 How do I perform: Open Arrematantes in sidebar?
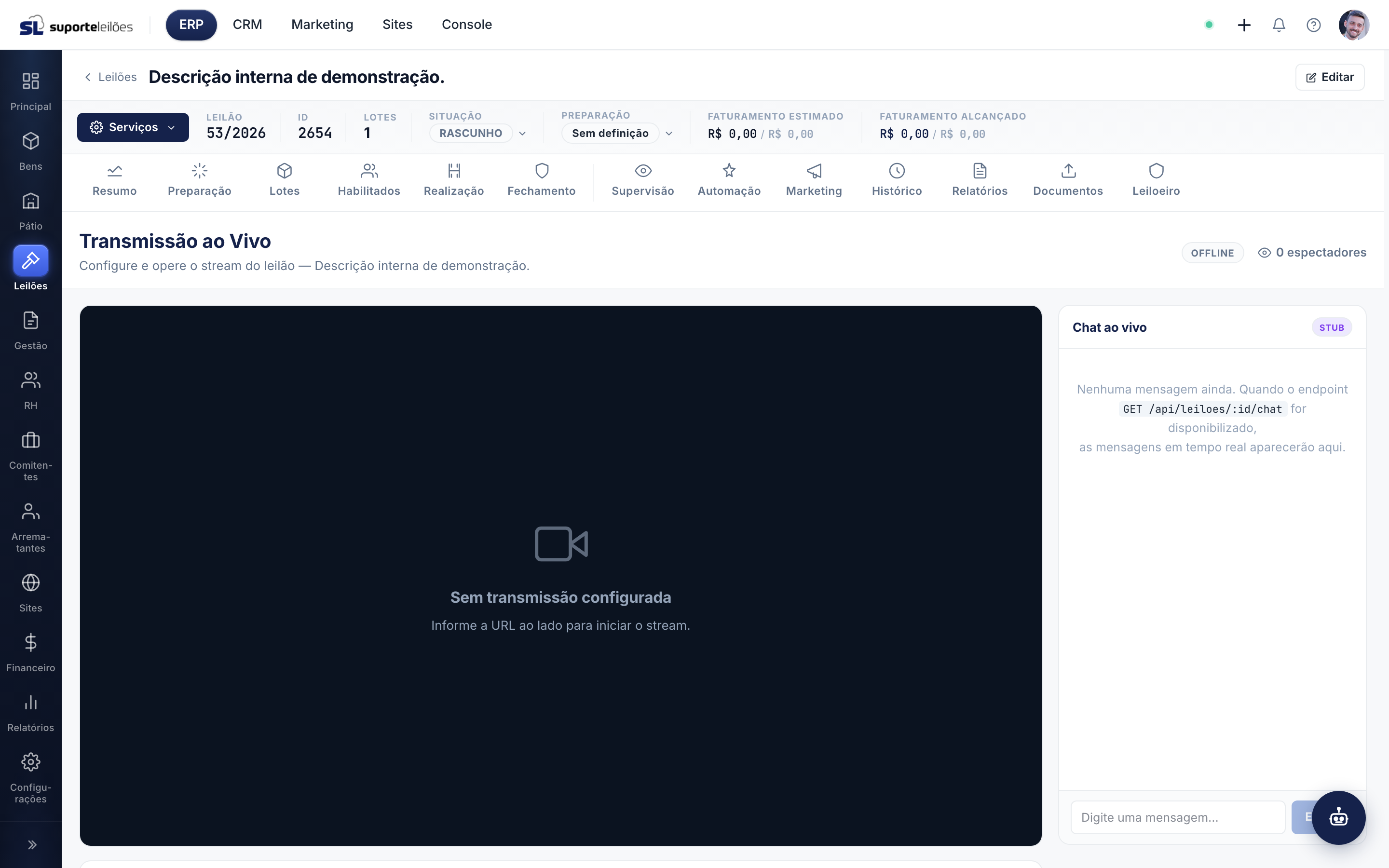pos(30,528)
